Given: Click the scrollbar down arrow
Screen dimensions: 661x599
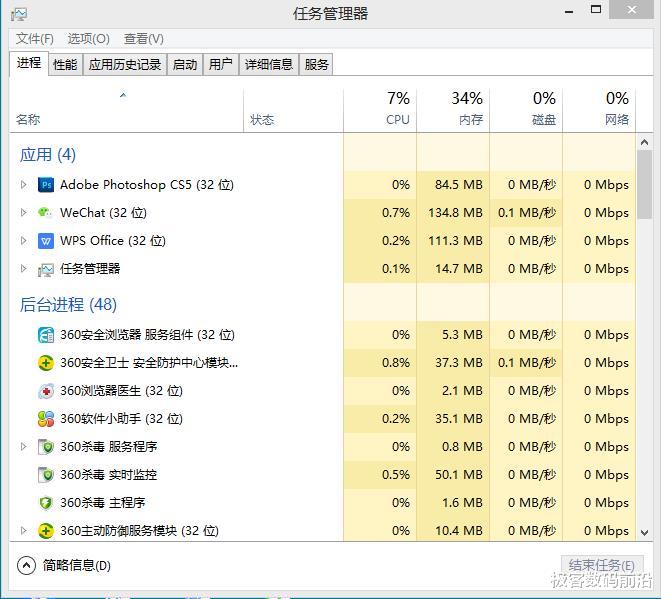Looking at the screenshot, I should click(x=644, y=533).
